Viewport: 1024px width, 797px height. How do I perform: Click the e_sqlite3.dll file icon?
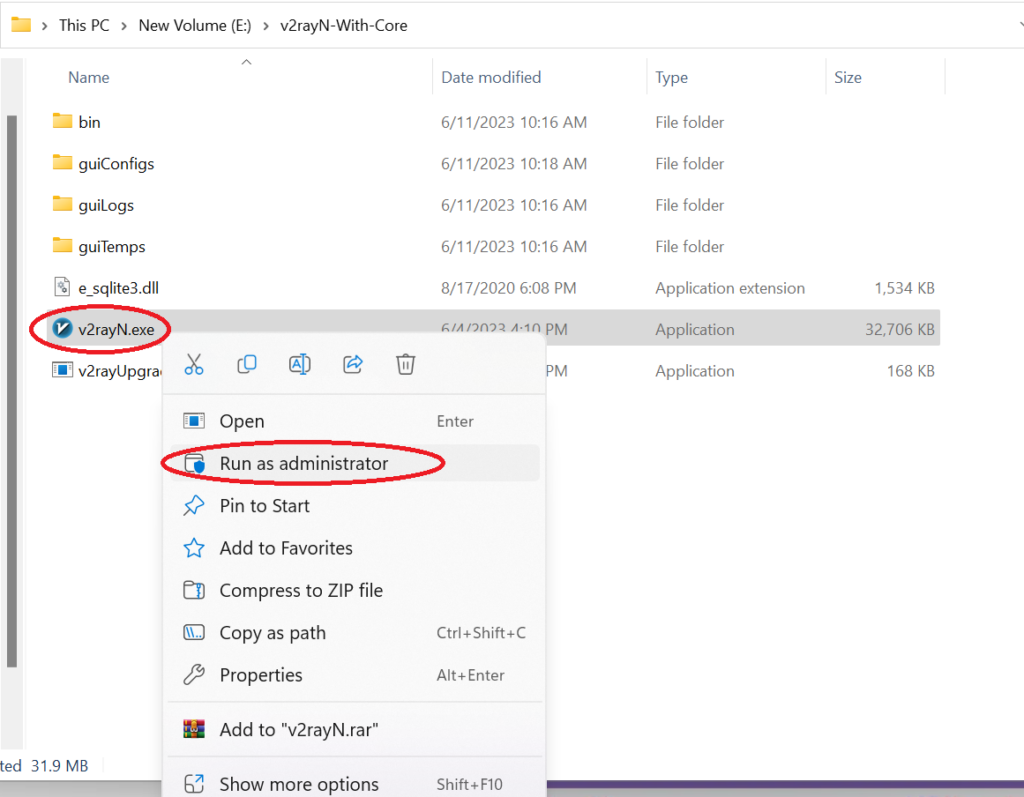tap(63, 288)
